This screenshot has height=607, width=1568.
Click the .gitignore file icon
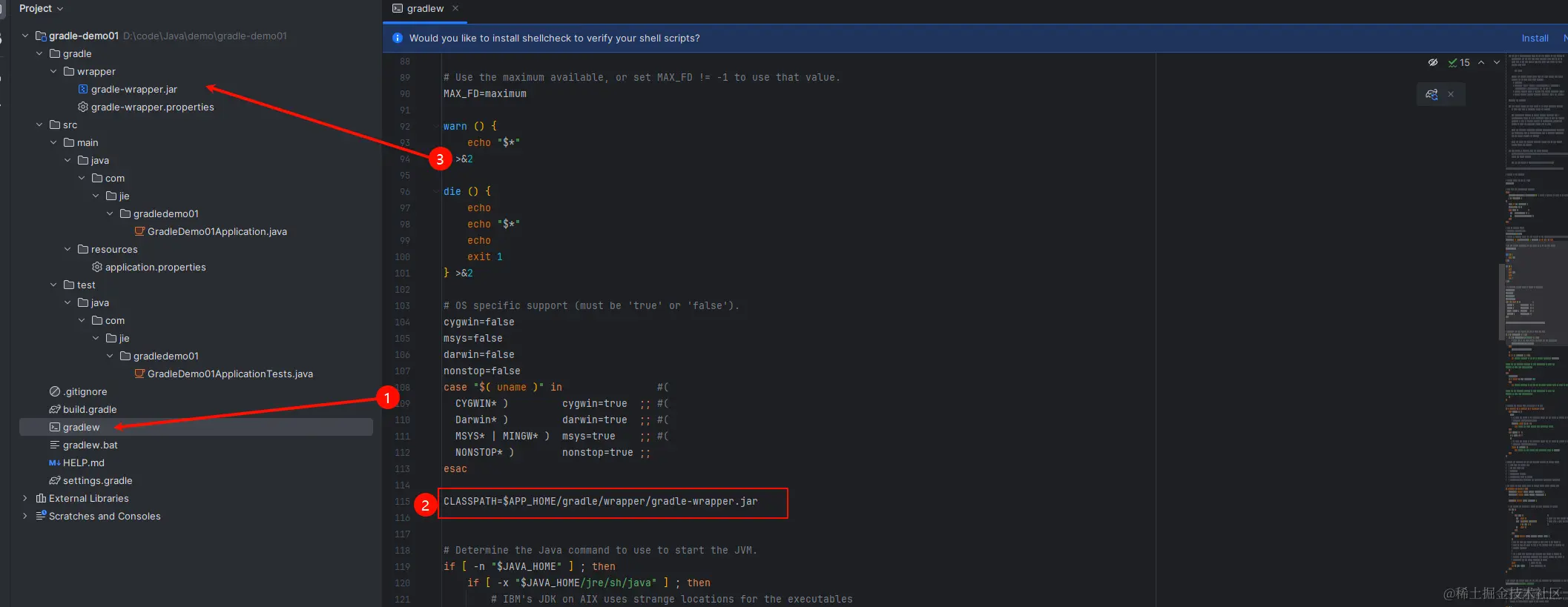pos(55,391)
